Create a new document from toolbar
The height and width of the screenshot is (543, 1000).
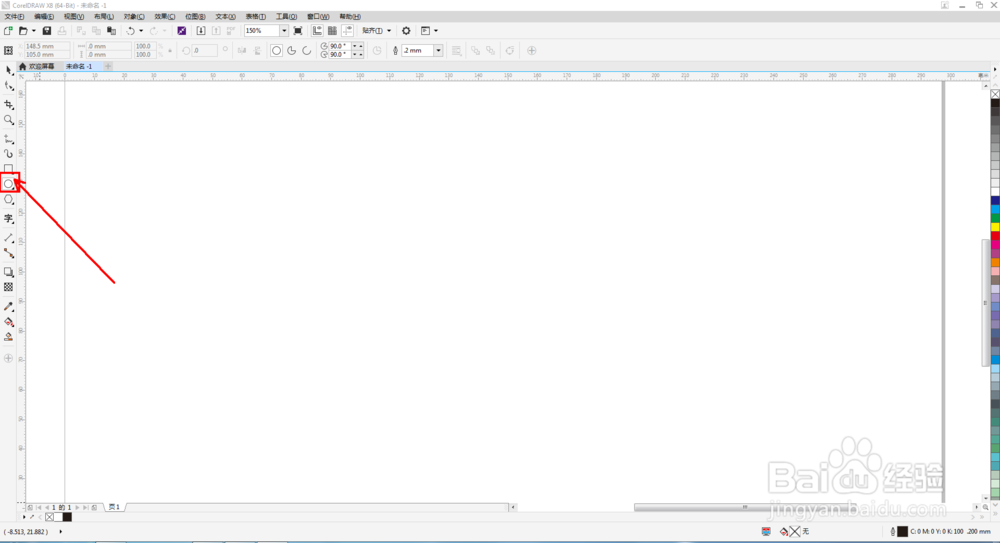[8, 31]
